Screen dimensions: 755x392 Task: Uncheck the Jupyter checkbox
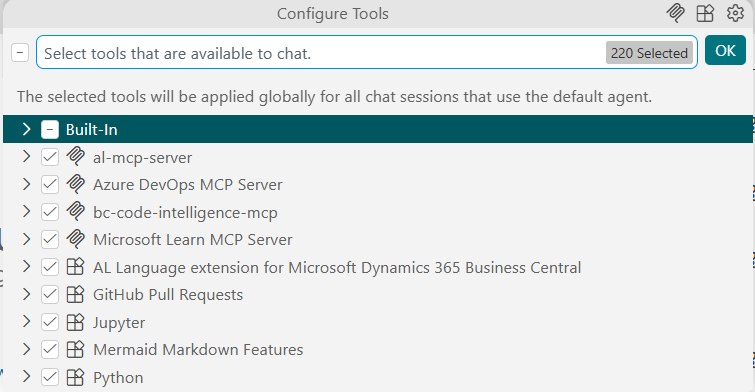50,322
